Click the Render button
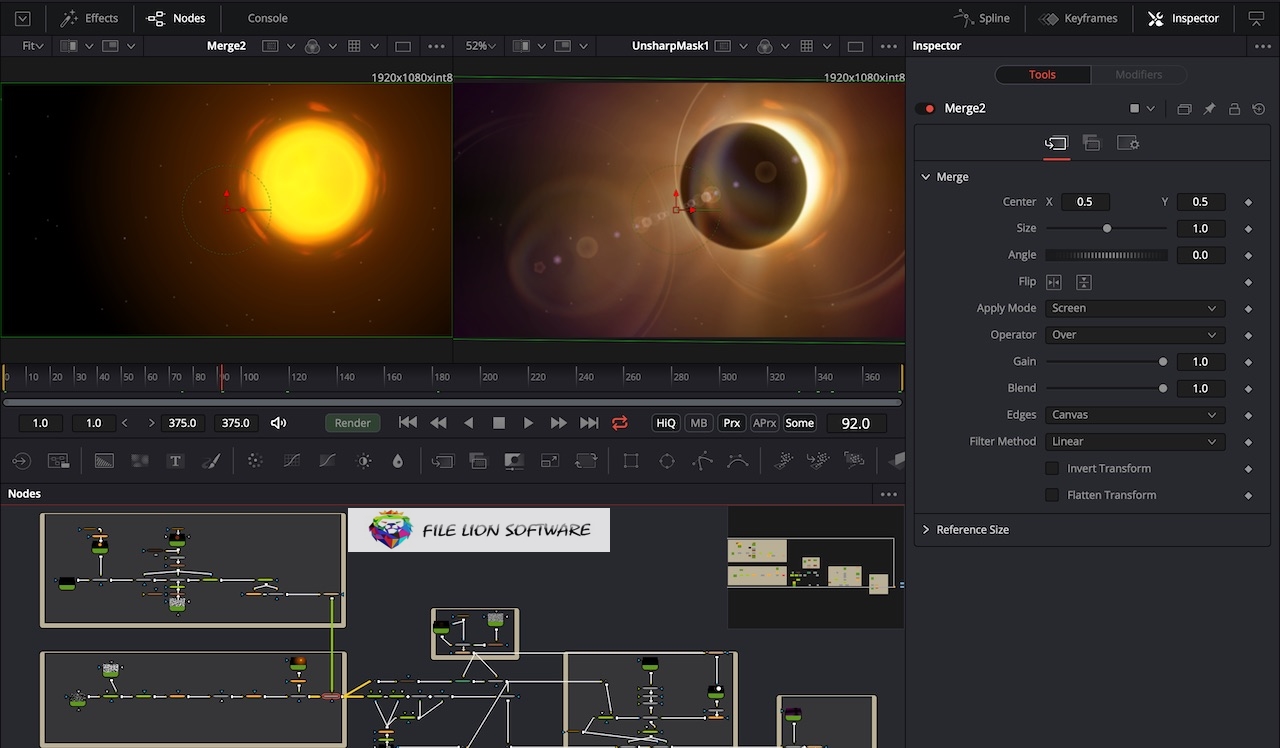Image resolution: width=1280 pixels, height=748 pixels. [352, 423]
